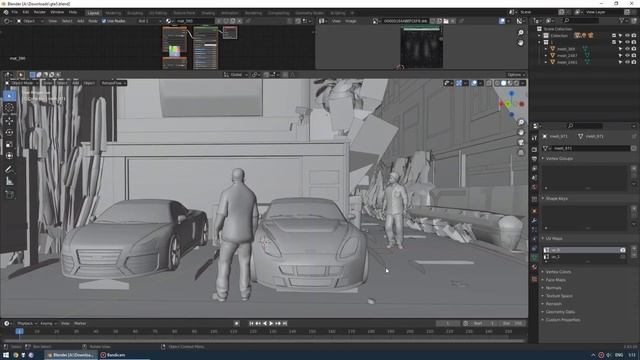Toggle visibility eye of Collection row
The width and height of the screenshot is (640, 360).
point(627,36)
